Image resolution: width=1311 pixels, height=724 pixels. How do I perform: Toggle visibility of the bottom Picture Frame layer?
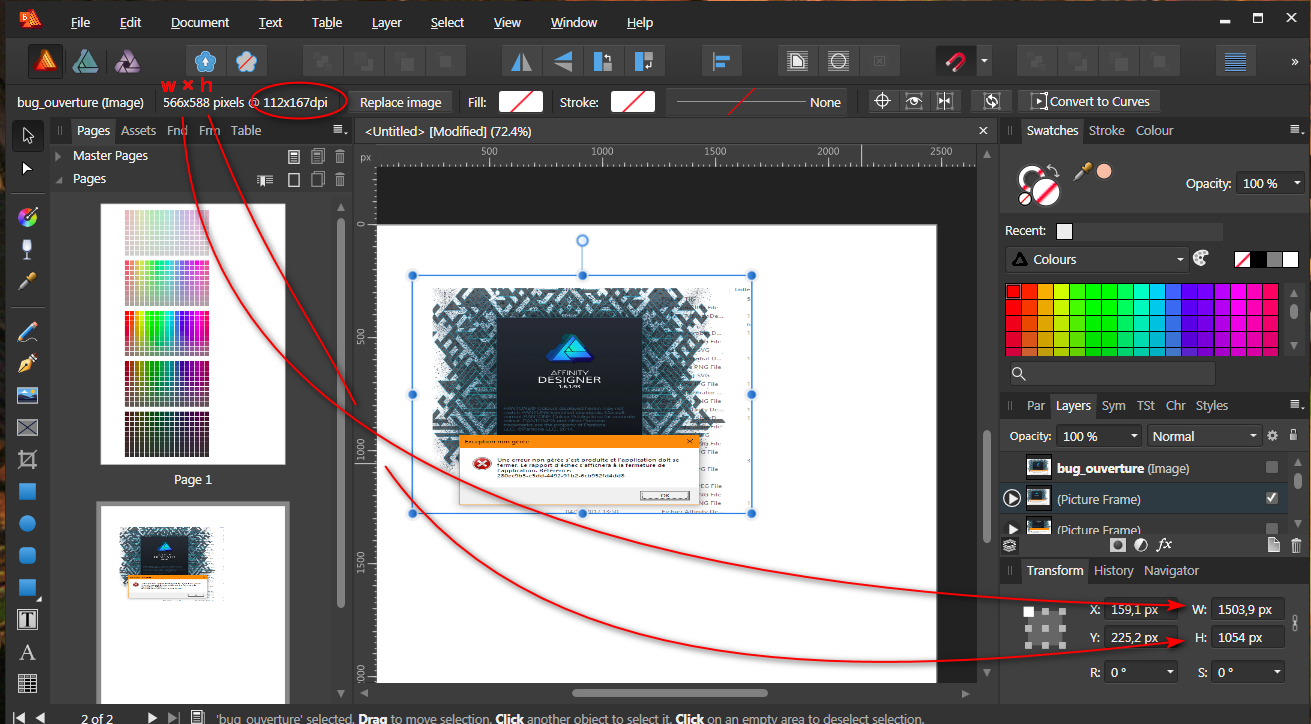click(x=1271, y=528)
